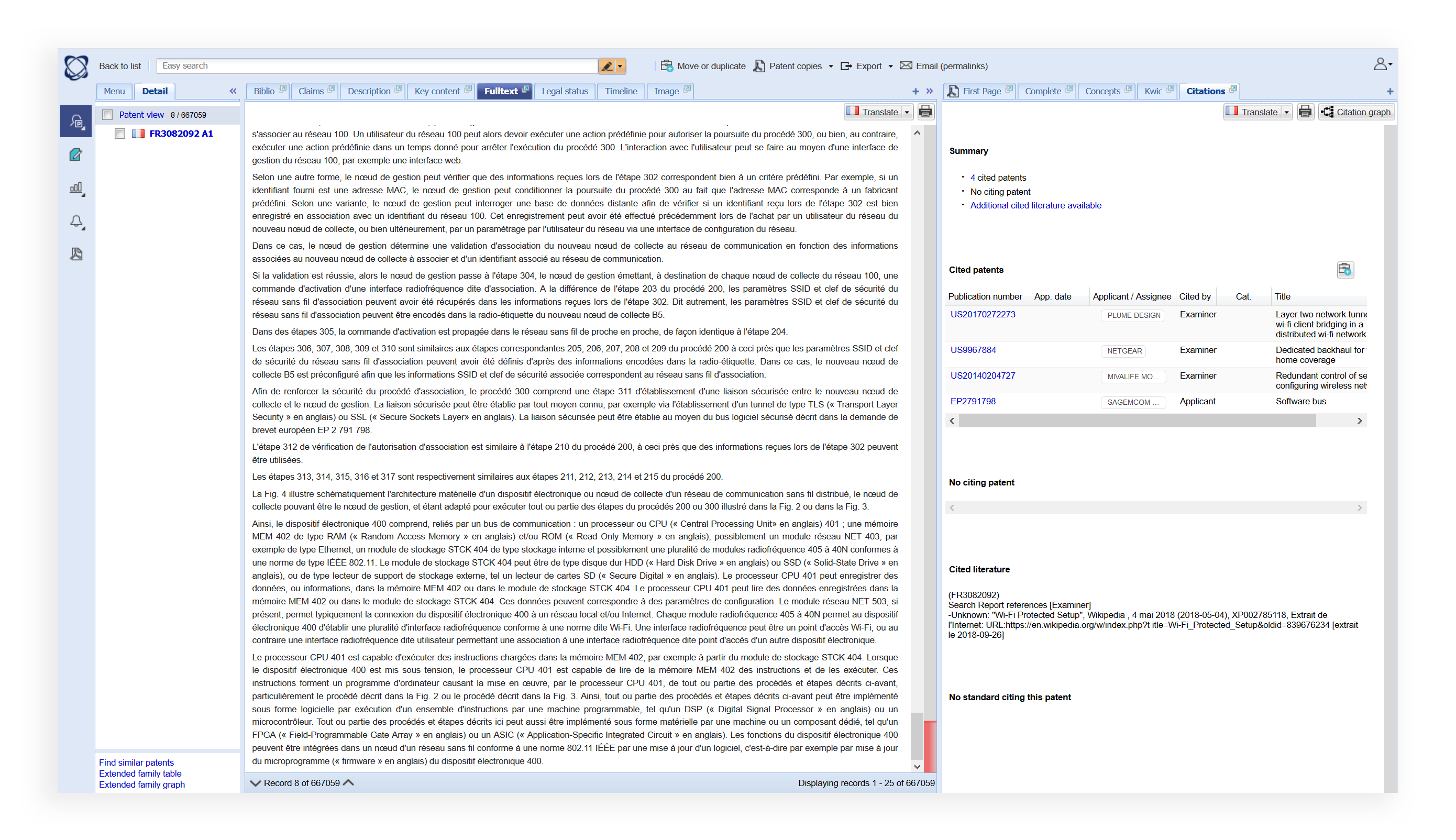
Task: Click Back to list button
Action: (118, 66)
